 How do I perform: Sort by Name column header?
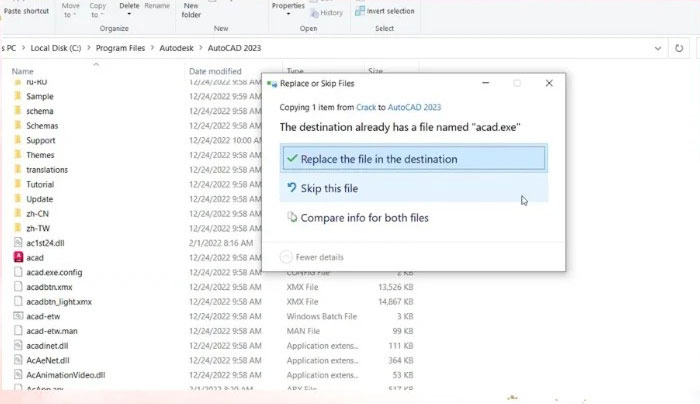point(22,71)
